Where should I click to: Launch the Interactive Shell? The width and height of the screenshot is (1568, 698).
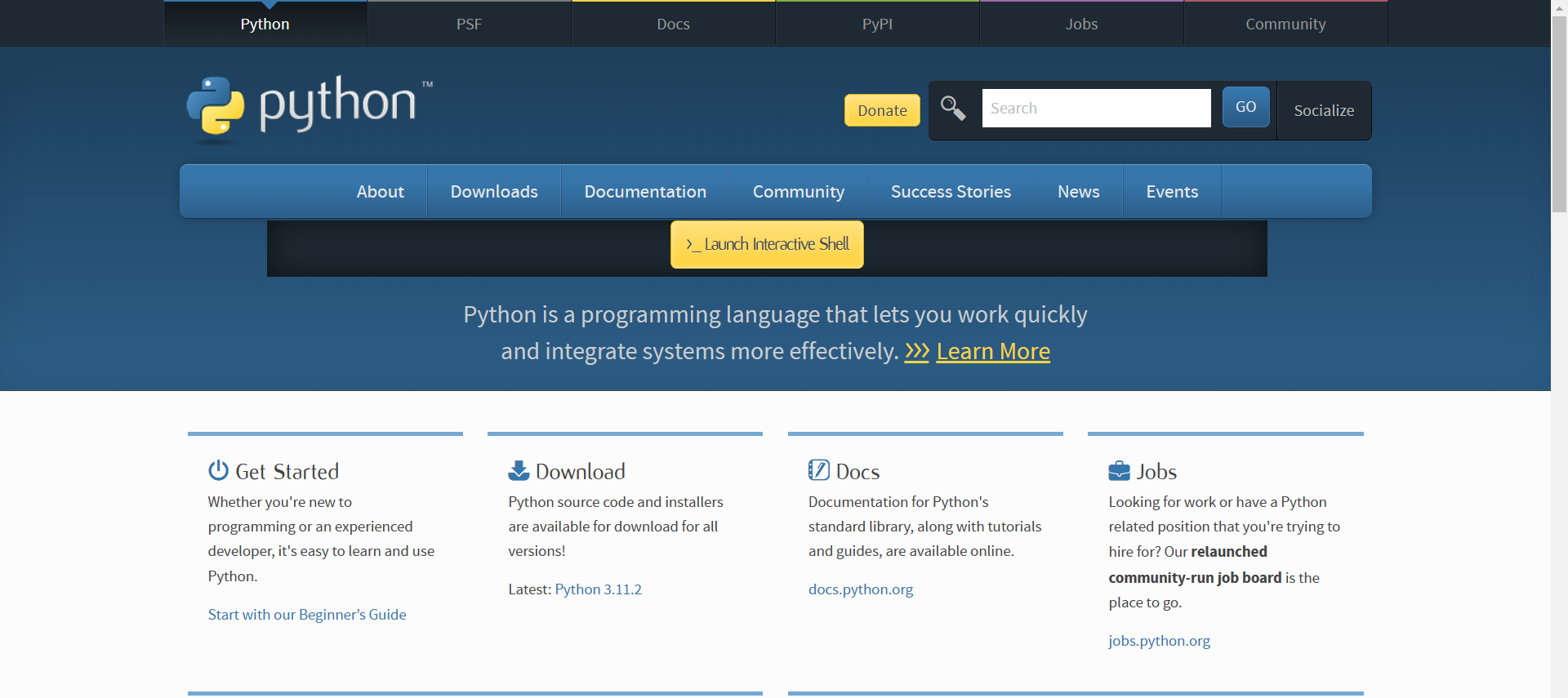[x=767, y=244]
